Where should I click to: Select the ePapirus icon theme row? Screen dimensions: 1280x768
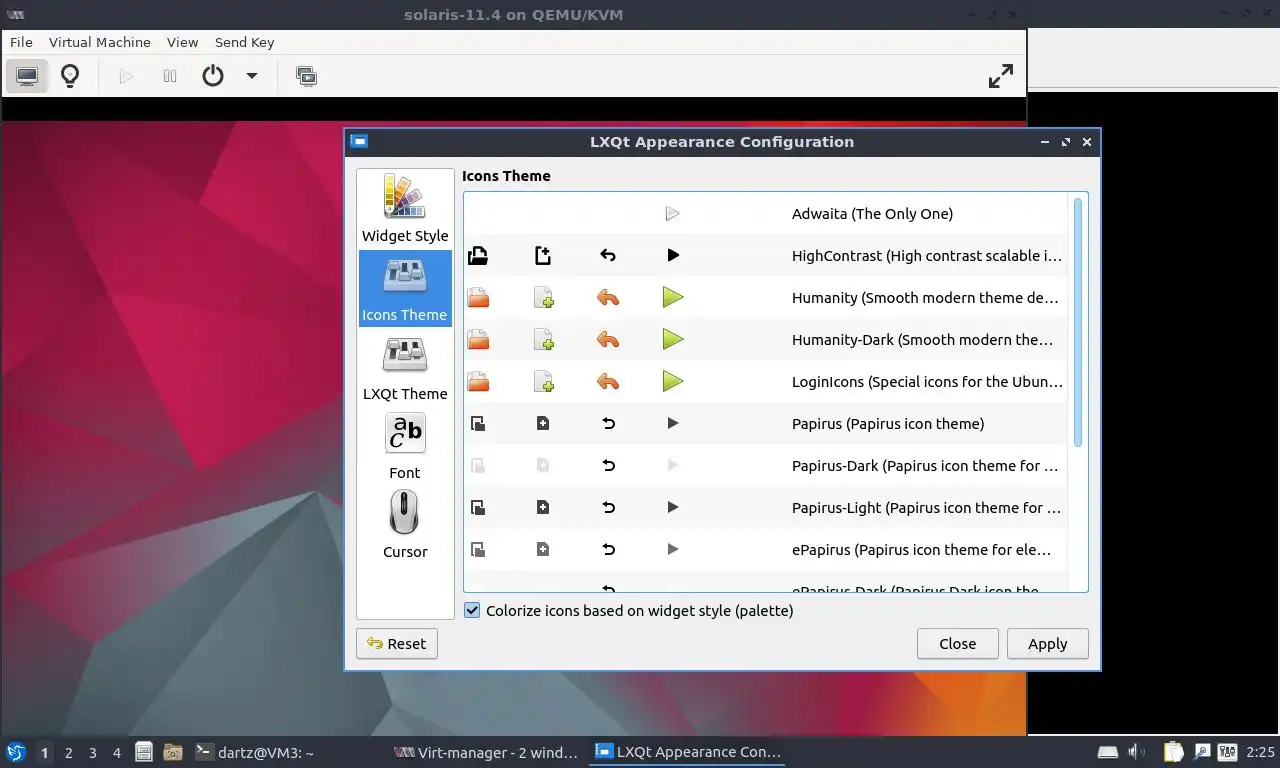(766, 550)
